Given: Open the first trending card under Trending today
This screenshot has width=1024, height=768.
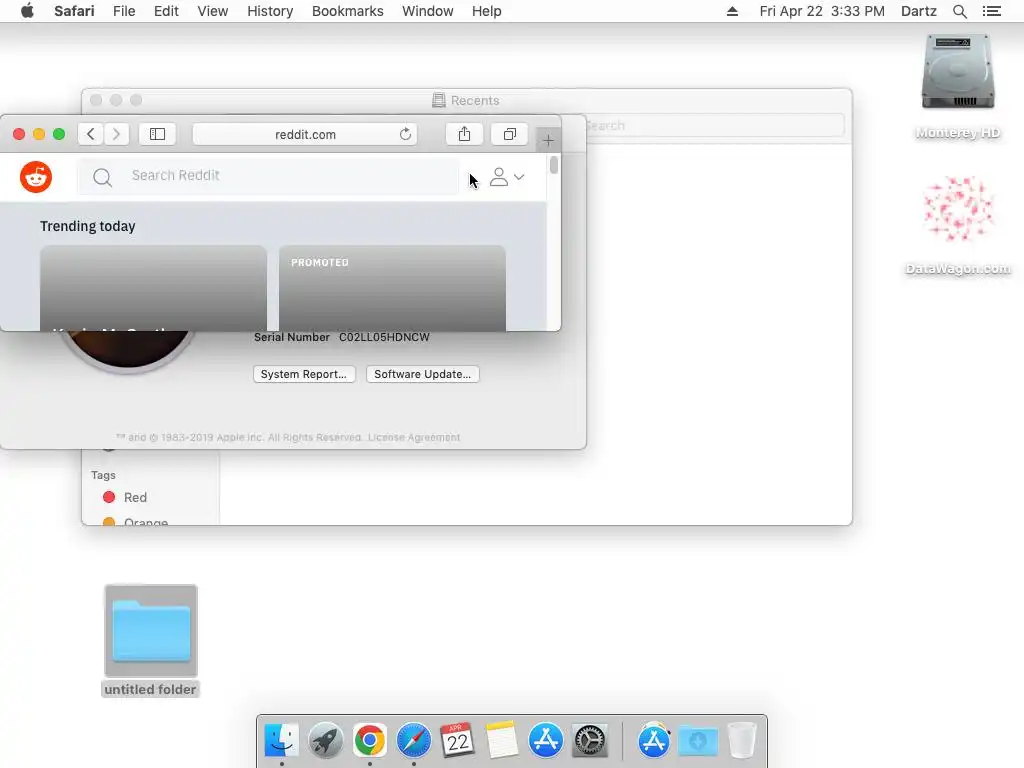Looking at the screenshot, I should coord(153,288).
